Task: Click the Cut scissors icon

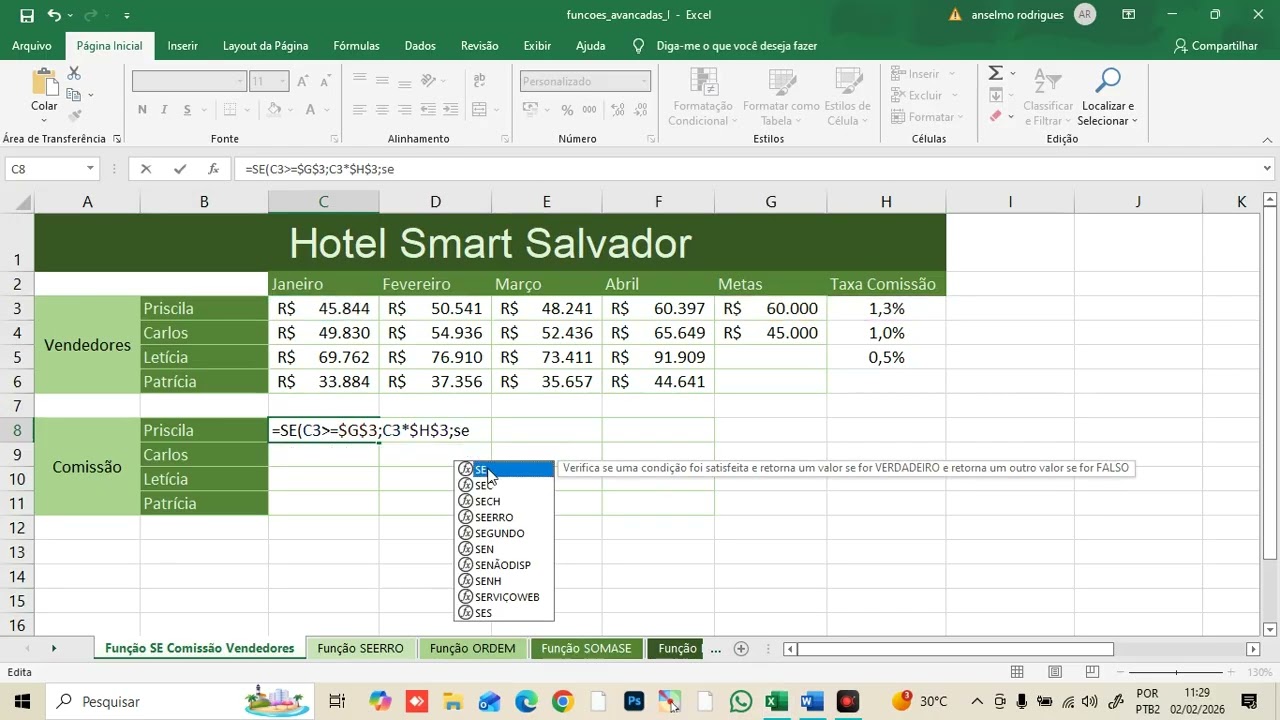Action: (x=74, y=74)
